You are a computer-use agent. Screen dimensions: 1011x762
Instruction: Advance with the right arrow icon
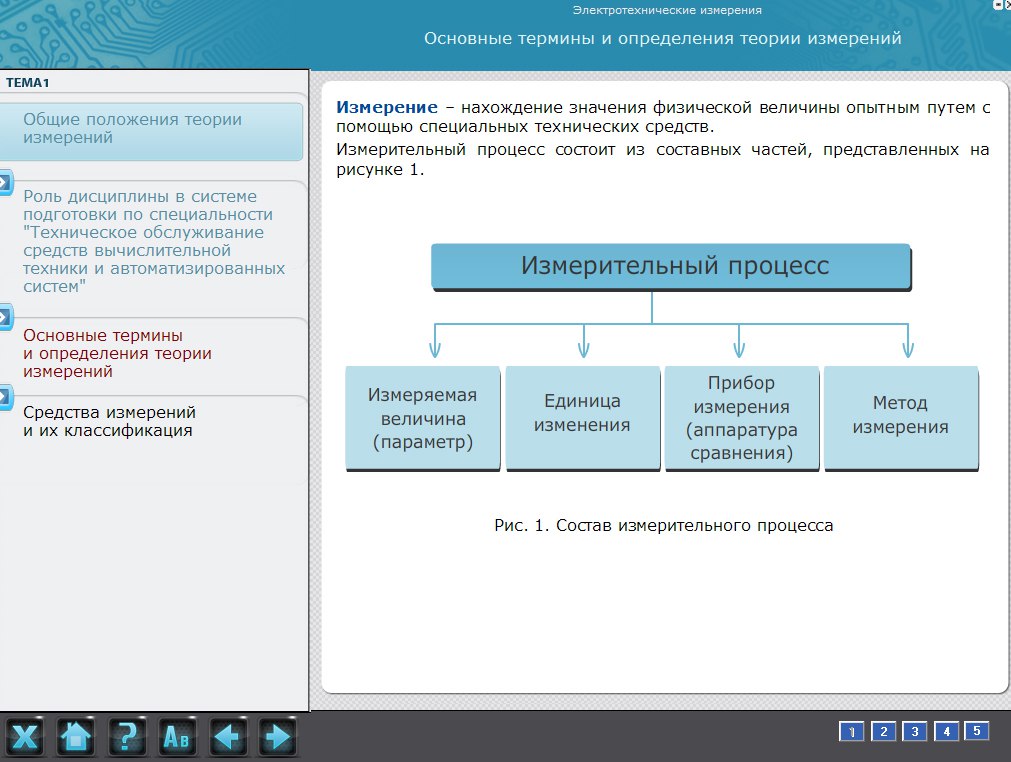[276, 738]
